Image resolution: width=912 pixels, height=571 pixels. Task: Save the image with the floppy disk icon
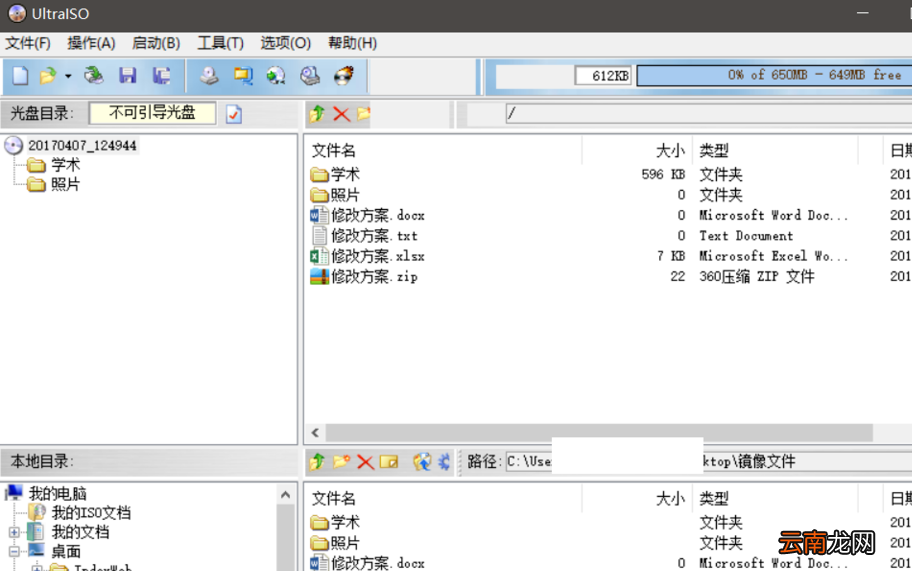coord(127,76)
